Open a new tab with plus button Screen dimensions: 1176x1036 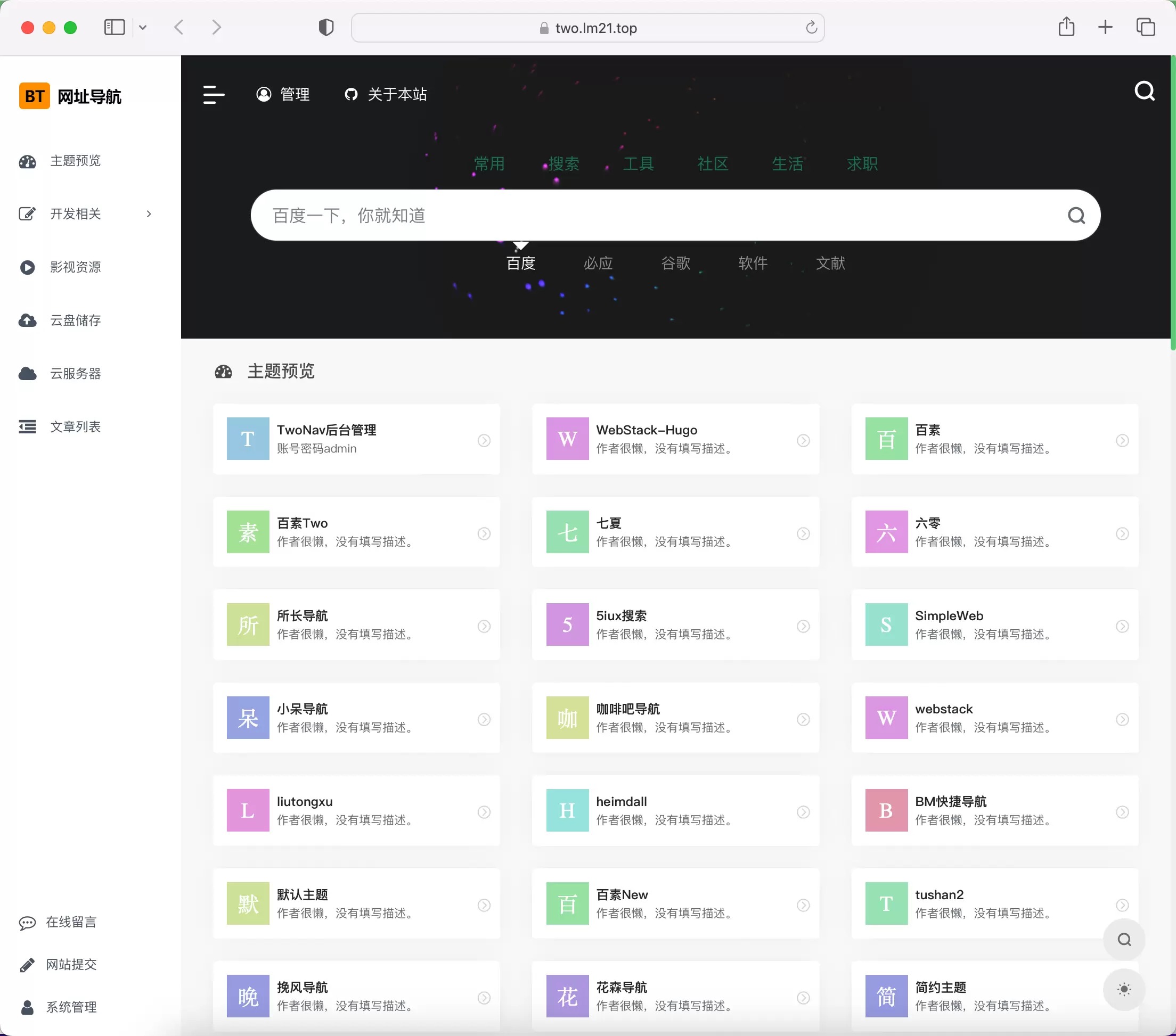(x=1105, y=27)
